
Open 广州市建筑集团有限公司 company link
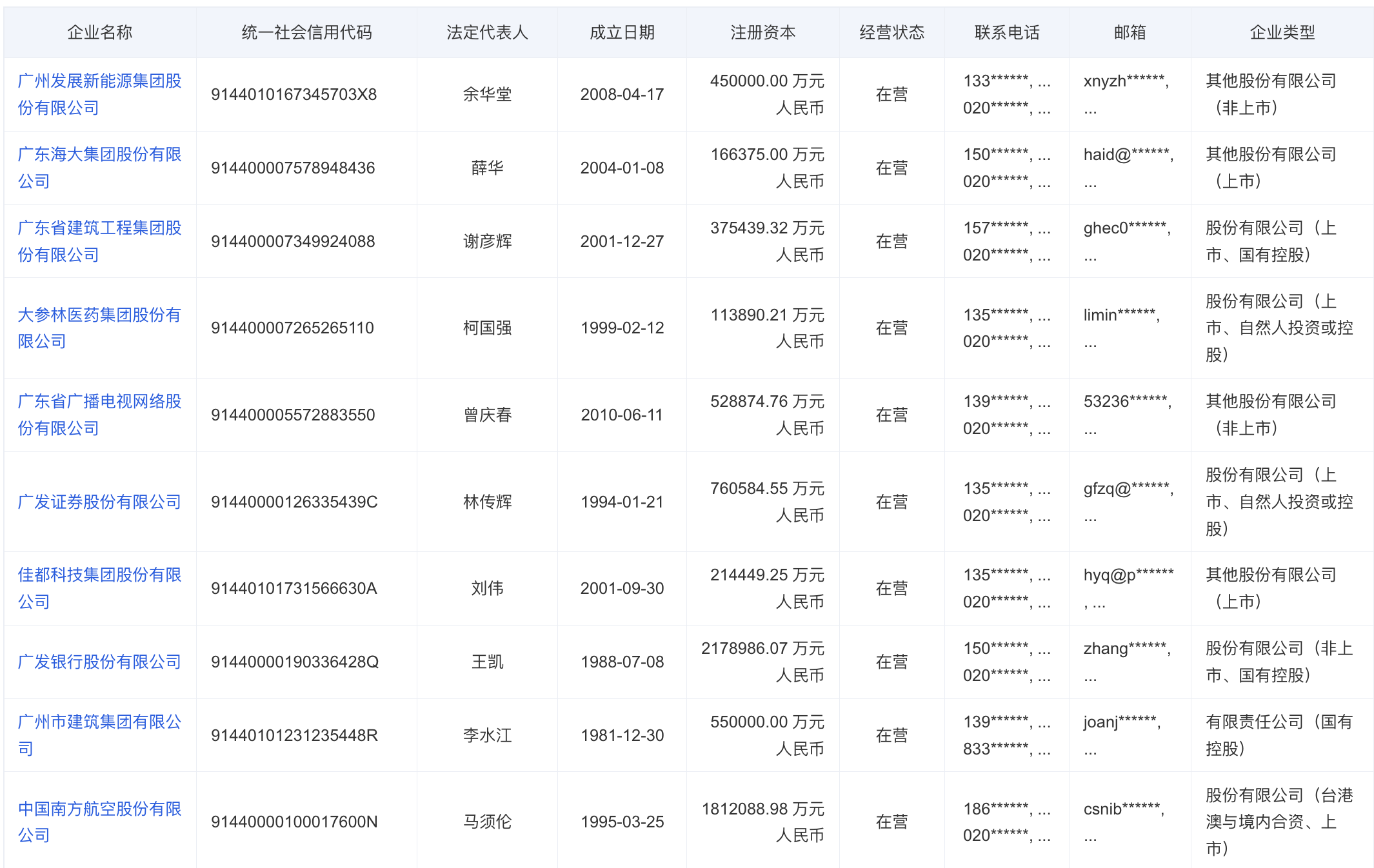click(99, 735)
